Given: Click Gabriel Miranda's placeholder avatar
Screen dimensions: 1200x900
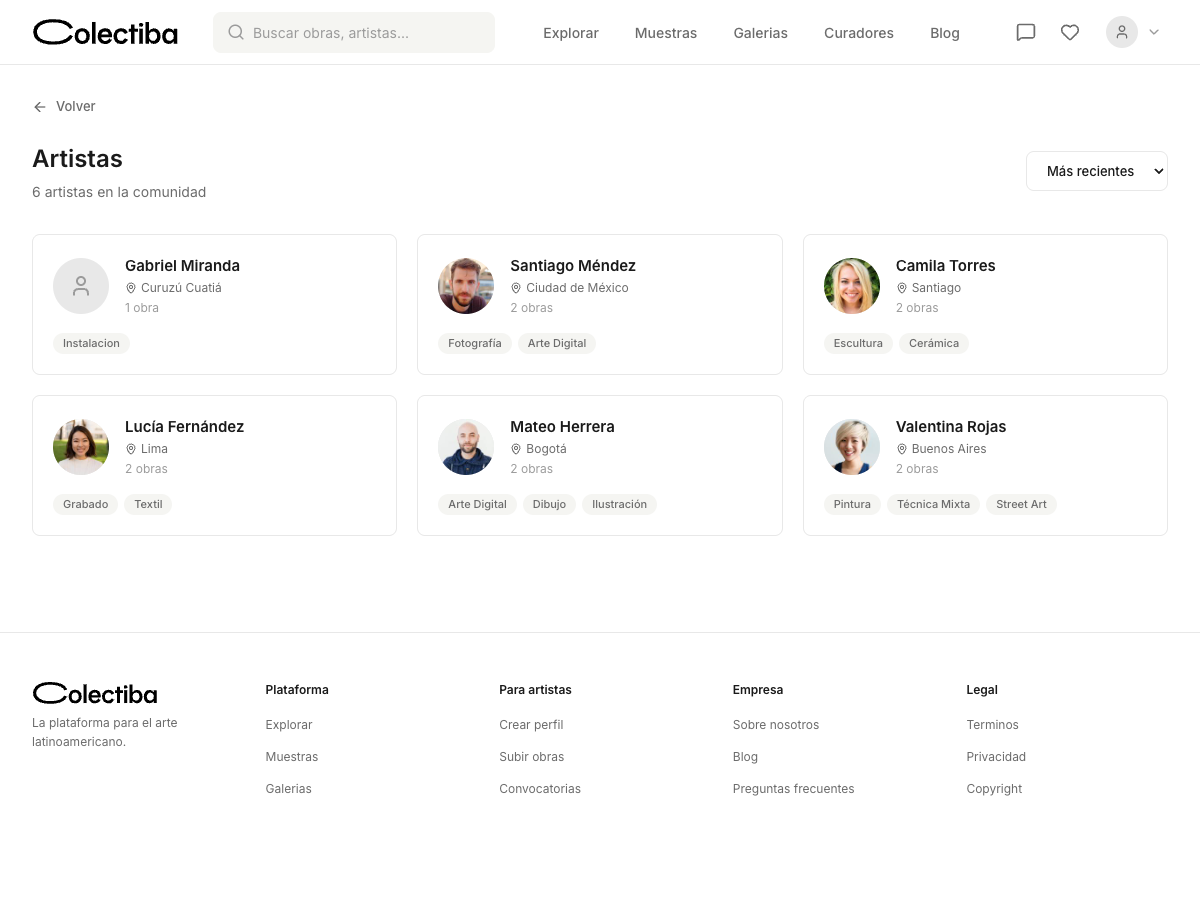Looking at the screenshot, I should pyautogui.click(x=81, y=286).
